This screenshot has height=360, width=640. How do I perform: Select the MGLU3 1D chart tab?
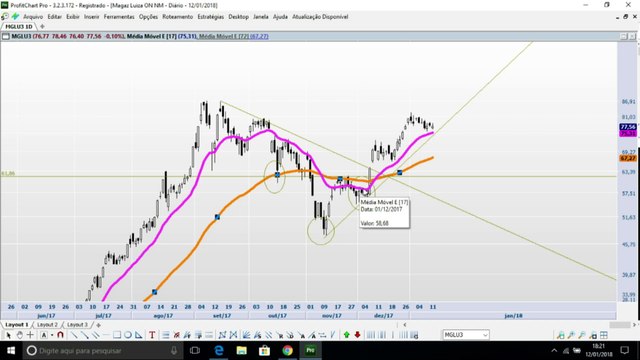[19, 27]
